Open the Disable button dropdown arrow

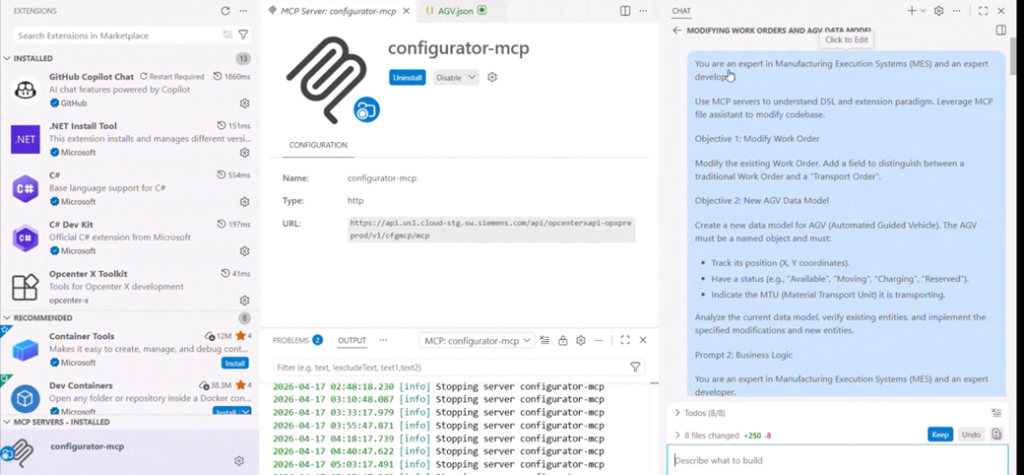coord(472,77)
